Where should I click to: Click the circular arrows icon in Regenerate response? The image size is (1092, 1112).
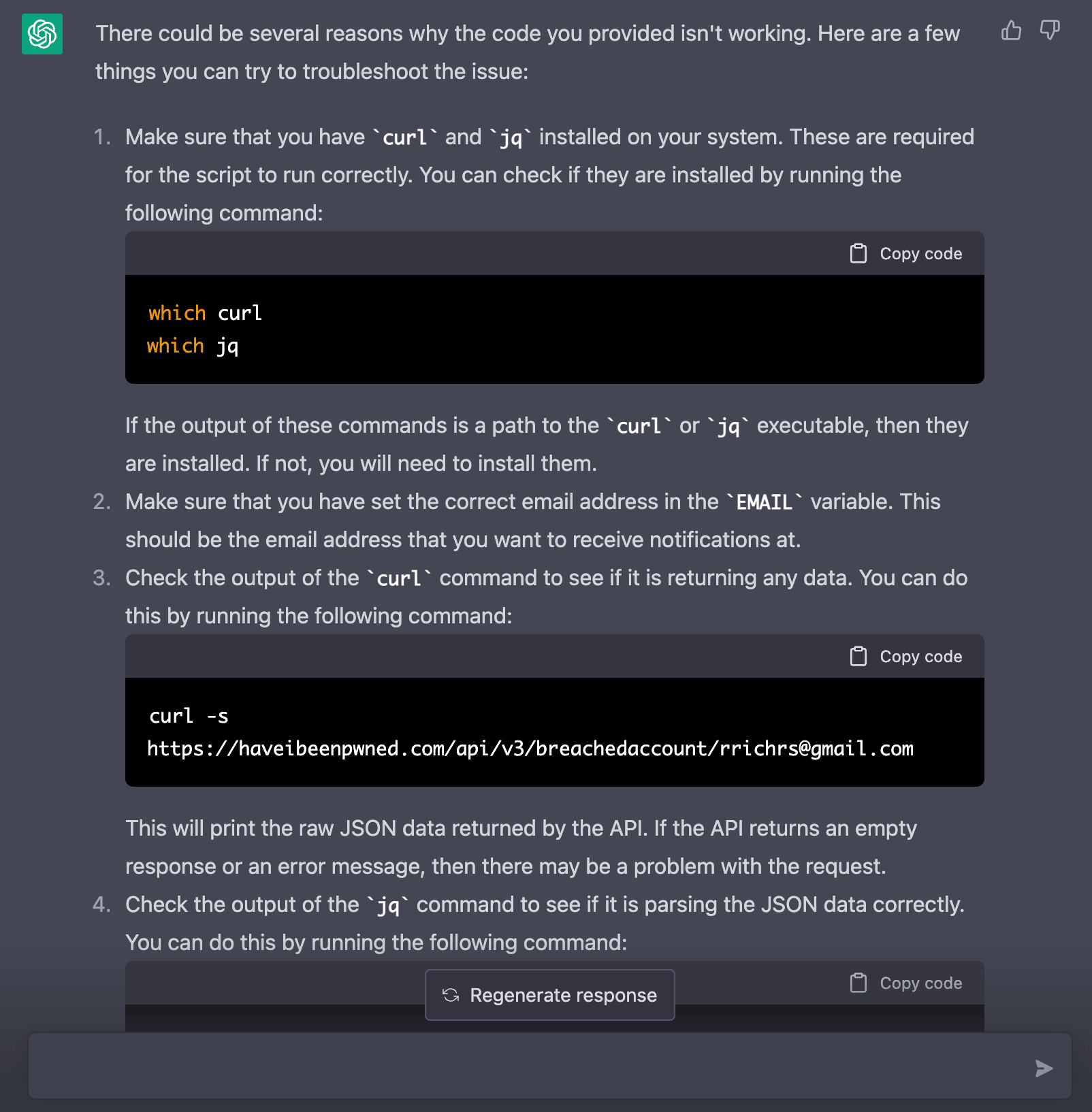click(x=451, y=995)
